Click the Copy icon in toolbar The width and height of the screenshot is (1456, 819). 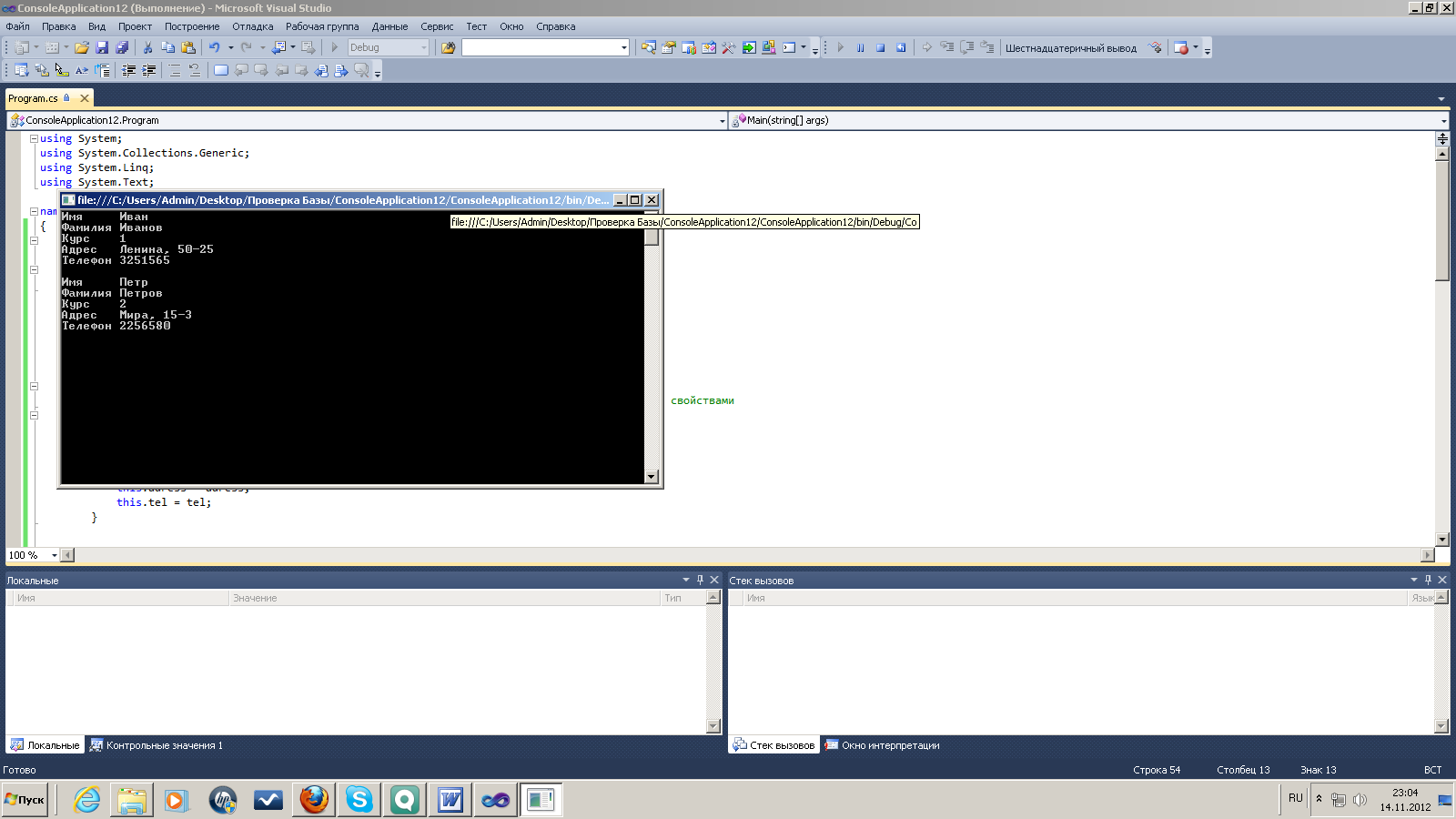[x=167, y=47]
